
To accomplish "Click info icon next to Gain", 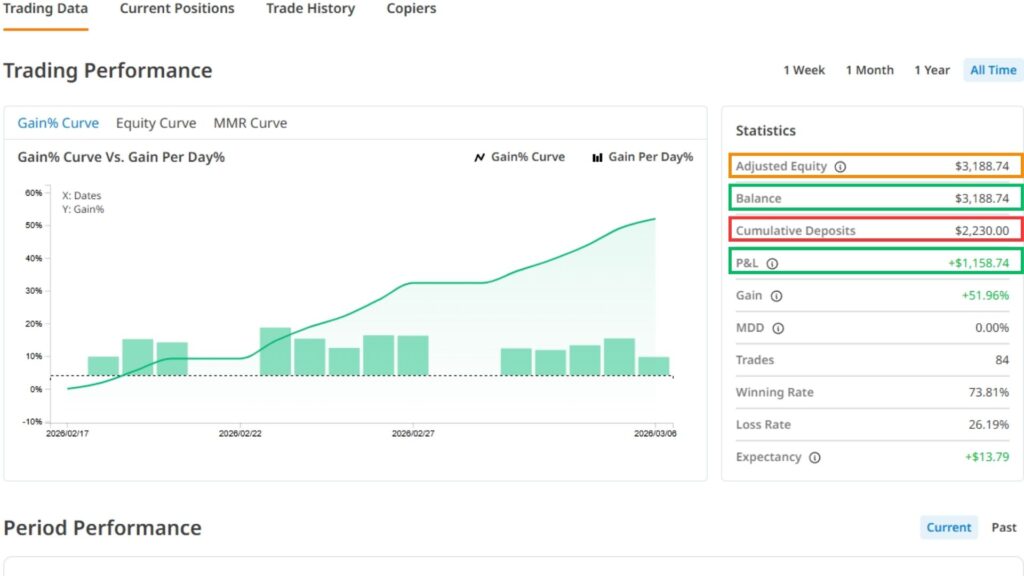I will [776, 296].
